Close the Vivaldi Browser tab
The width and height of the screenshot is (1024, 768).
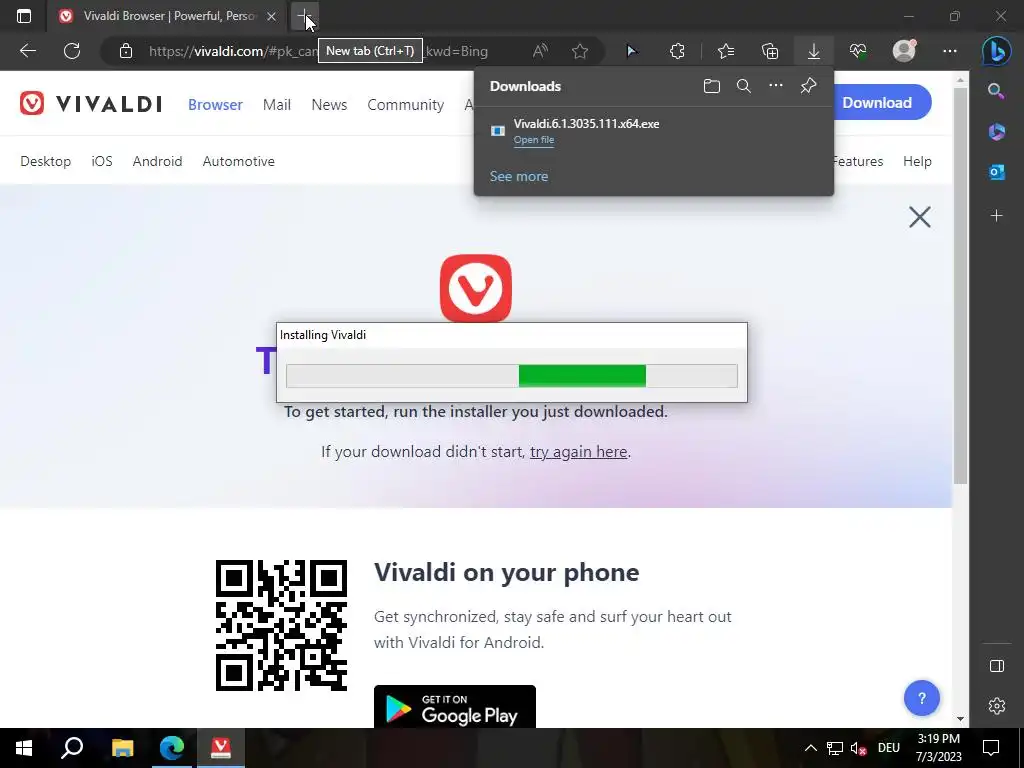(271, 16)
